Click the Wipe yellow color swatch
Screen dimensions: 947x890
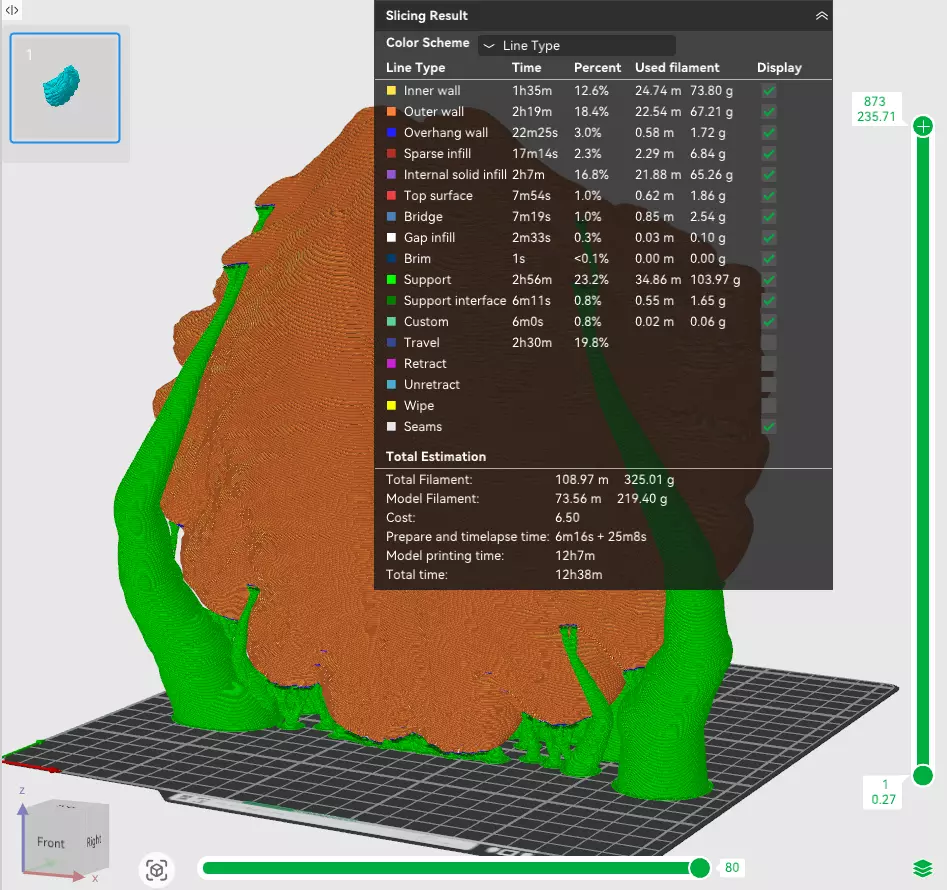click(391, 405)
